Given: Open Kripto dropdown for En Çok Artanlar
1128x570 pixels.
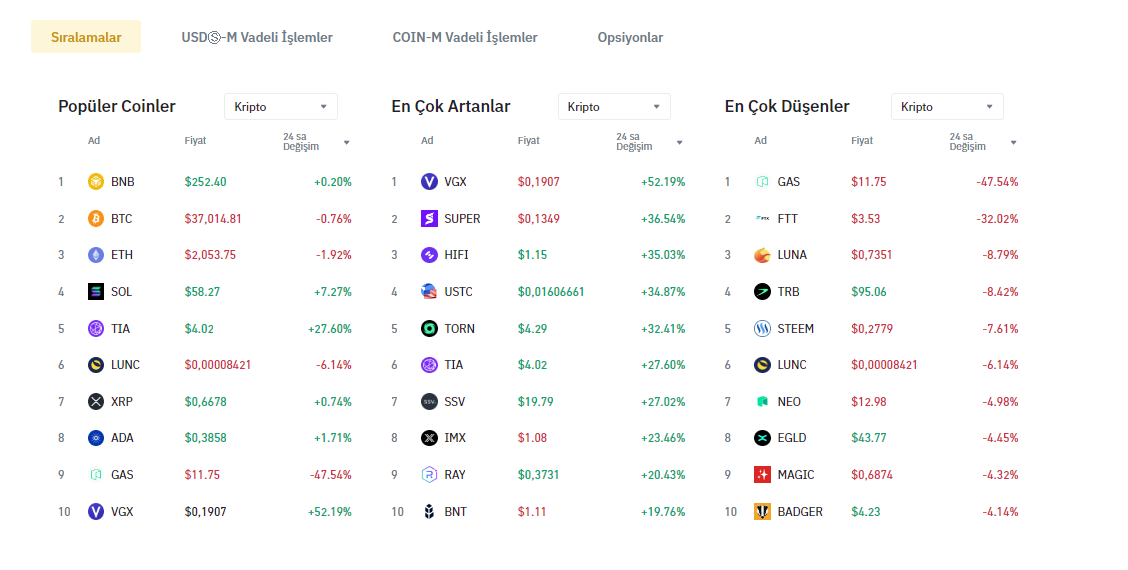Looking at the screenshot, I should tap(614, 107).
